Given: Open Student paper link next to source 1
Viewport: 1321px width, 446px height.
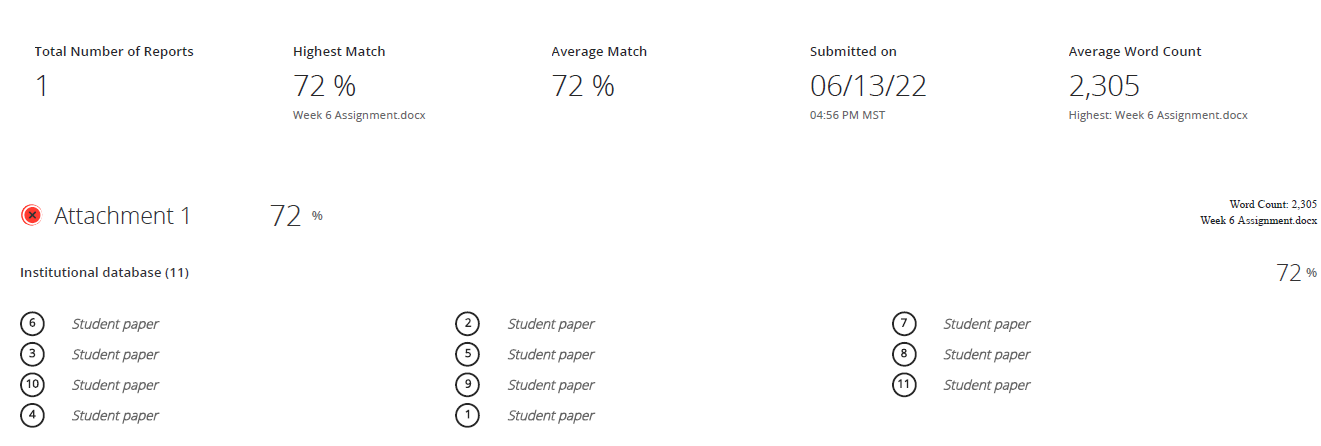Looking at the screenshot, I should [551, 416].
